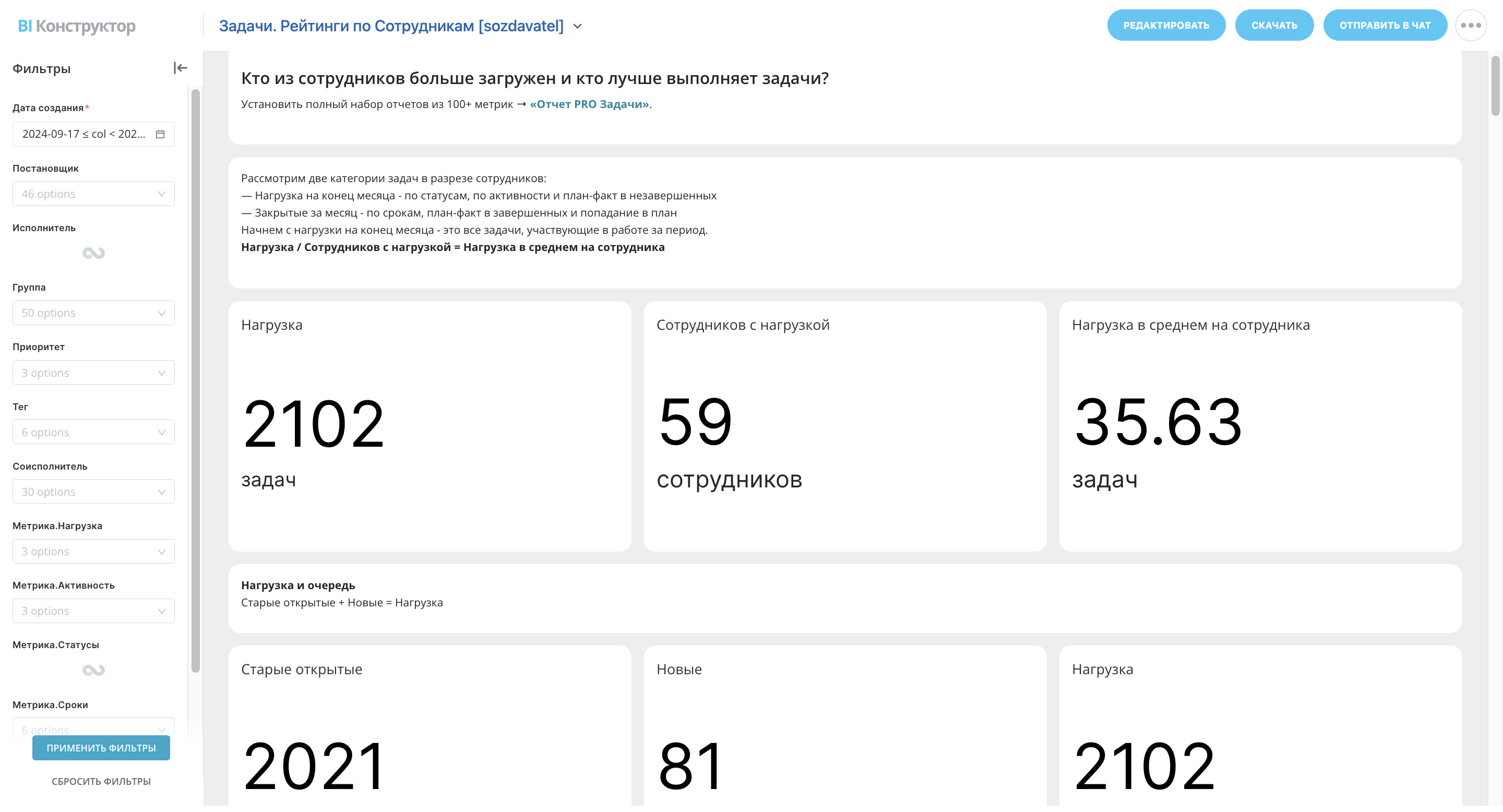Click the РЕДАКТИРОВАТЬ button
Viewport: 1503px width, 812px height.
1166,26
